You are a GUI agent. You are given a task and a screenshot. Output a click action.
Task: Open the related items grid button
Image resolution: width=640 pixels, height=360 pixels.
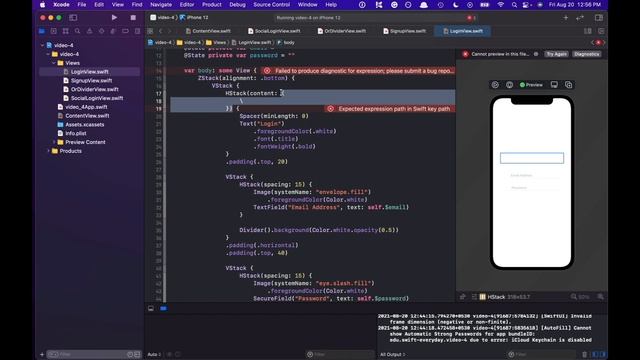tap(150, 31)
